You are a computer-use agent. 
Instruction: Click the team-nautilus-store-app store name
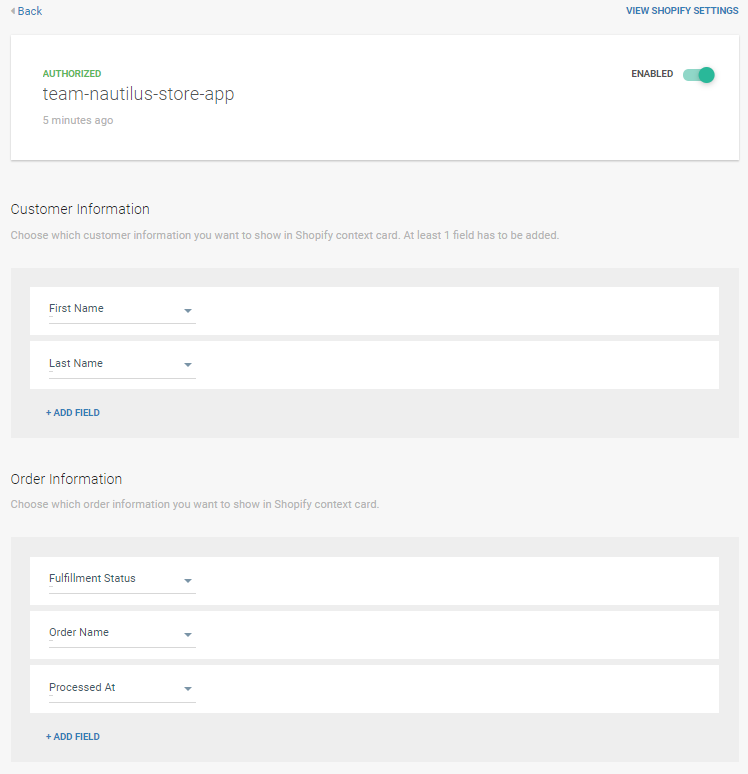[x=138, y=95]
